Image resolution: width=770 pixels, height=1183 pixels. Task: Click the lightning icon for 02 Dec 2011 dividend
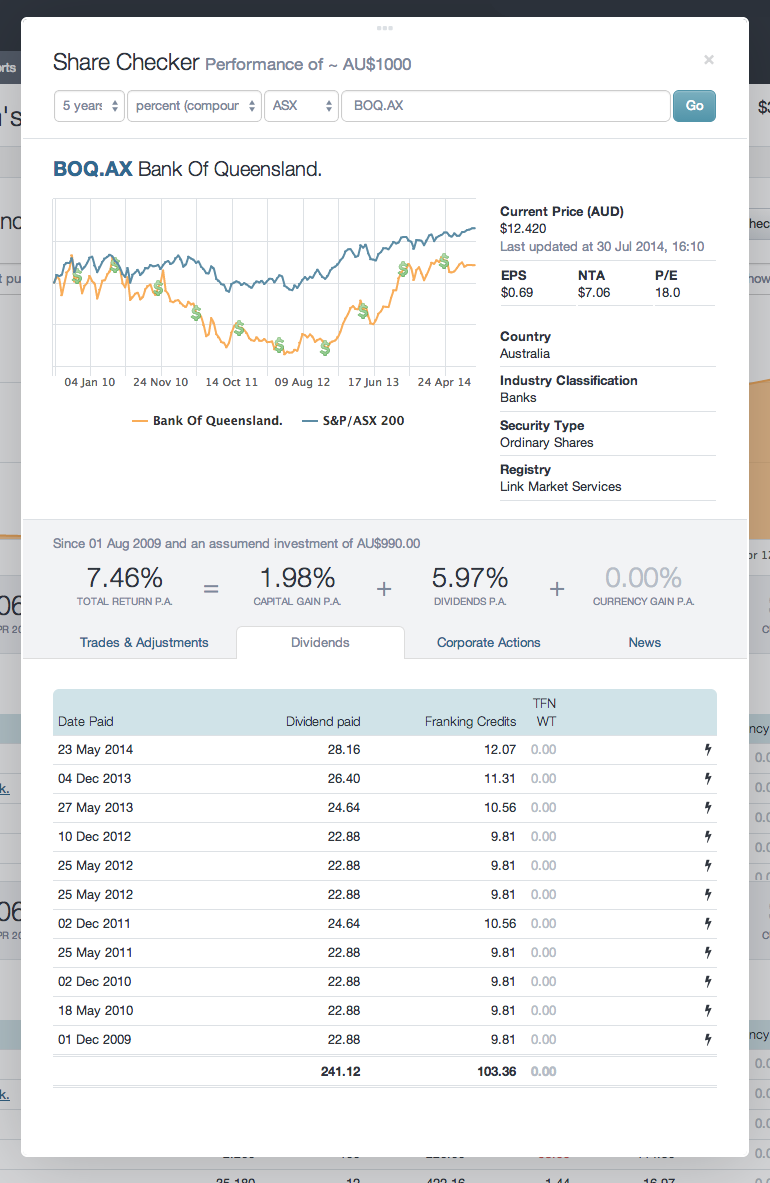point(708,923)
